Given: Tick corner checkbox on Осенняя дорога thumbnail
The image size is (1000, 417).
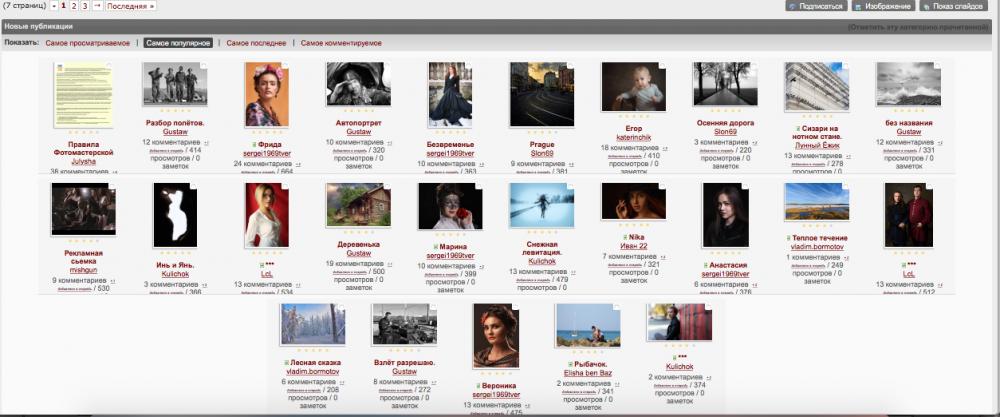Looking at the screenshot, I should click(754, 65).
